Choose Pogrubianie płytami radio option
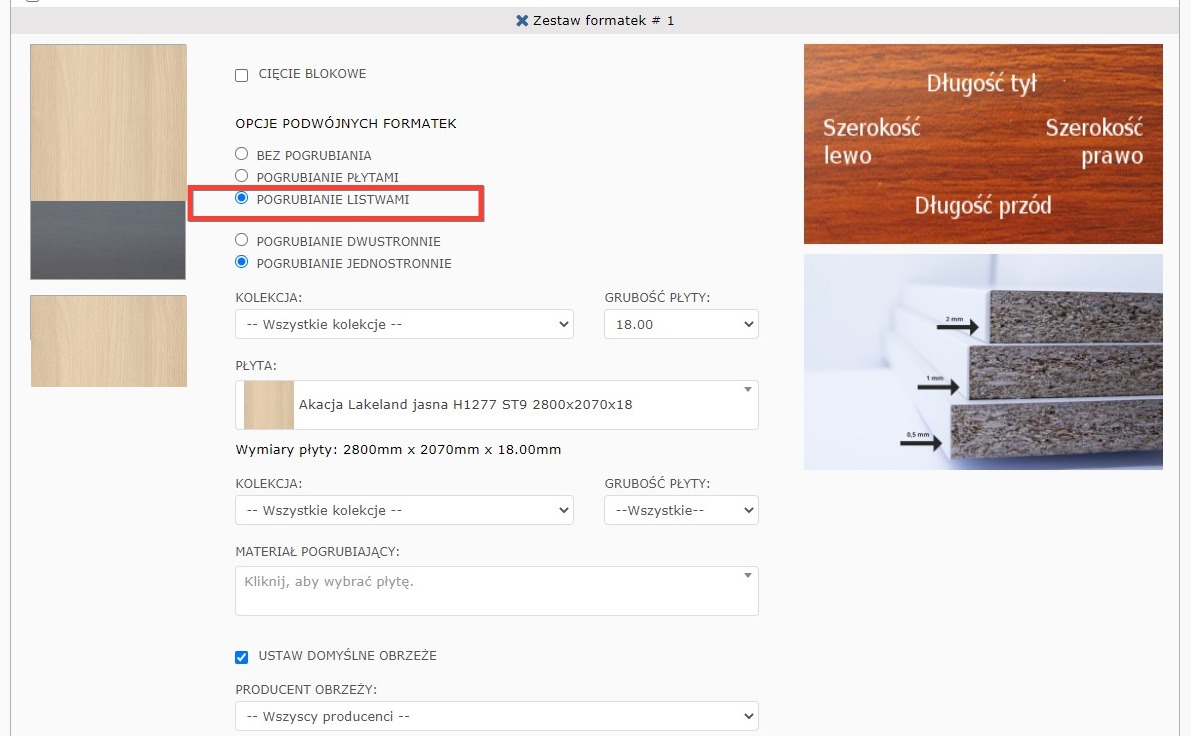 [x=241, y=177]
